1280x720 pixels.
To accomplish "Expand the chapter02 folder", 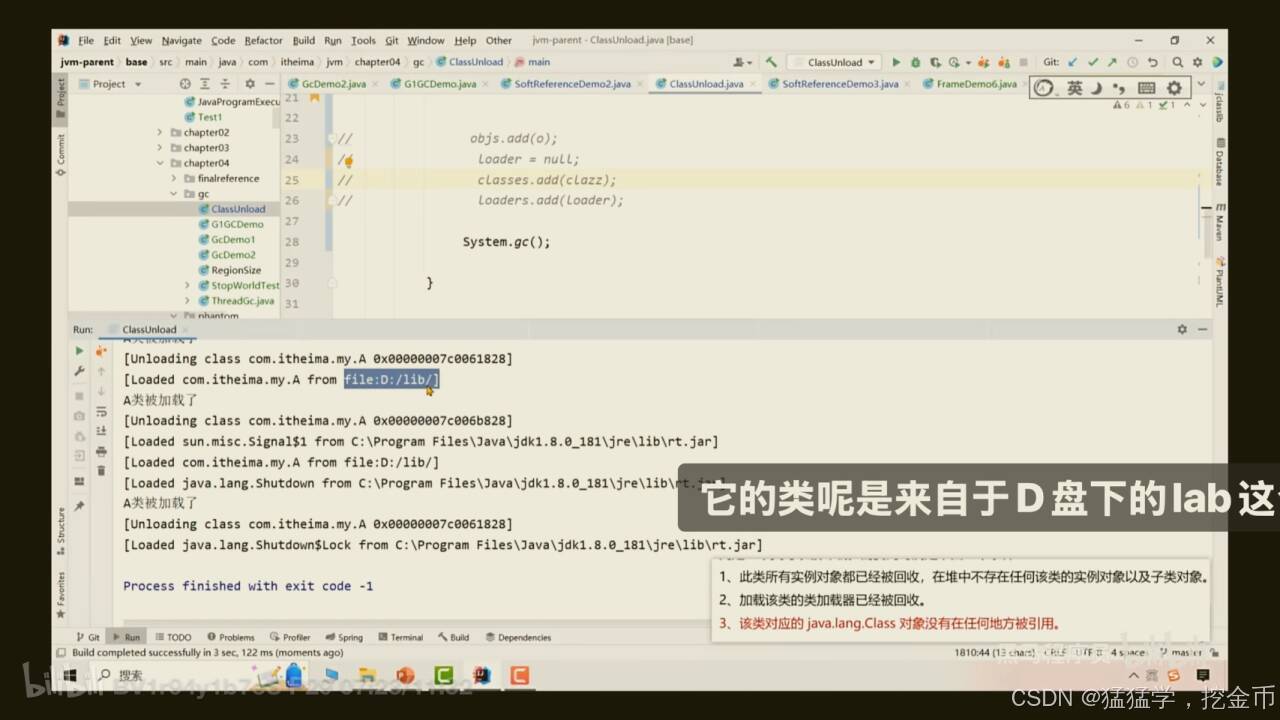I will (x=159, y=133).
